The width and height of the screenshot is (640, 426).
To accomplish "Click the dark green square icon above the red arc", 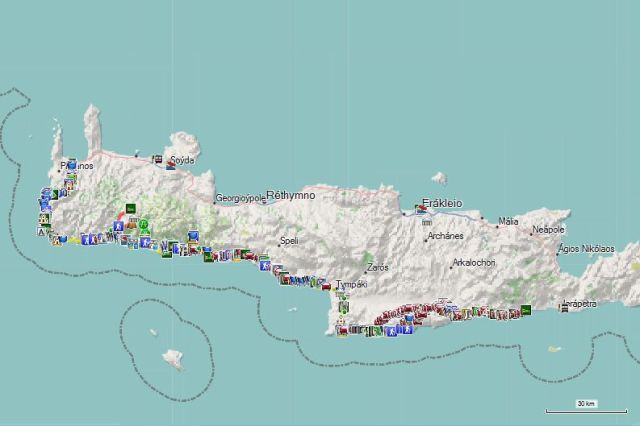I will 130,210.
